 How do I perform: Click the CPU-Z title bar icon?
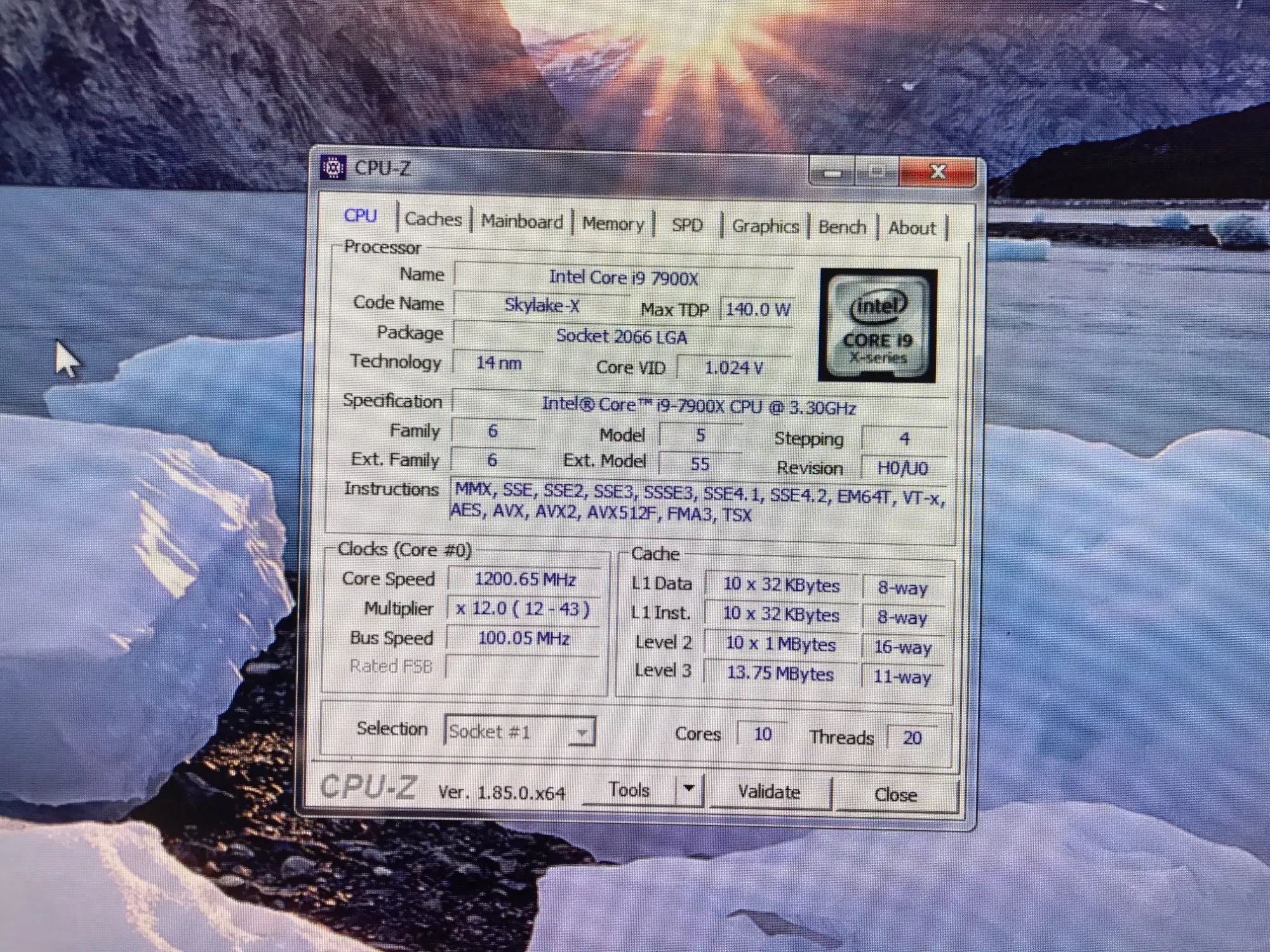click(x=333, y=168)
